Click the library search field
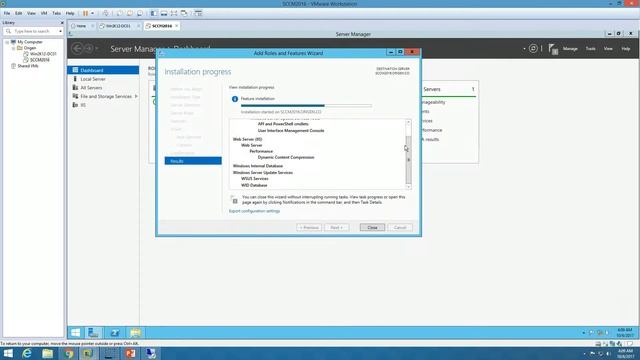 33,31
